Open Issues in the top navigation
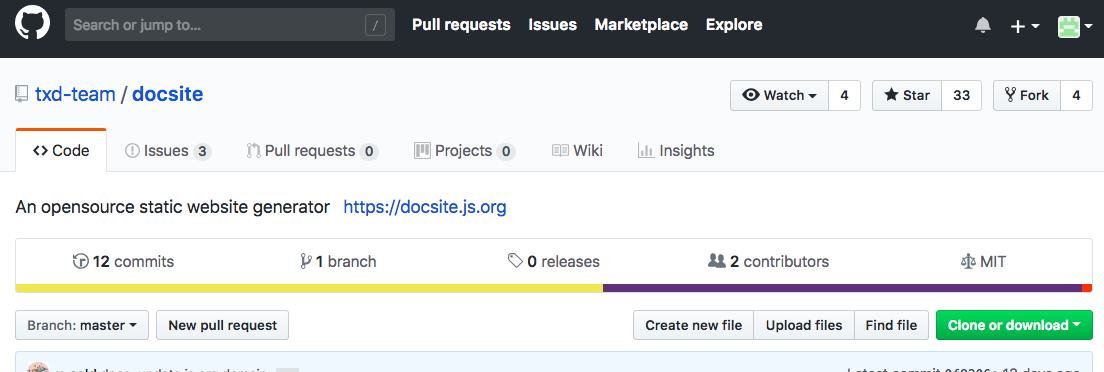 553,25
